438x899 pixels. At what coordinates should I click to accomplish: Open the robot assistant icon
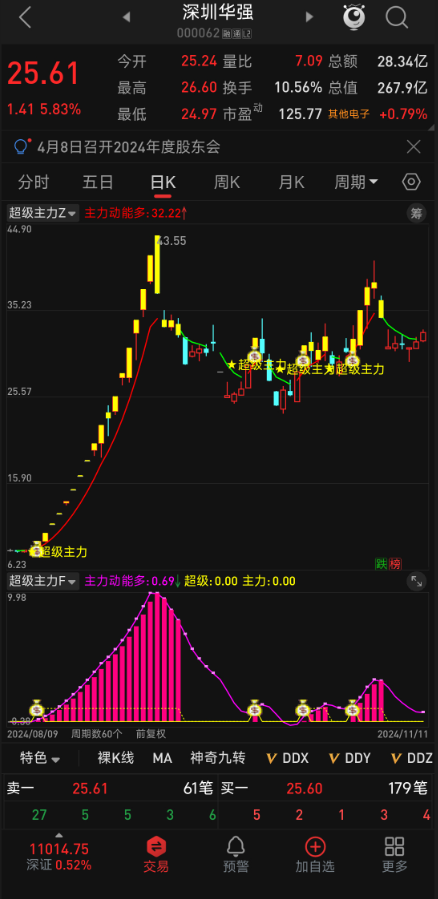354,17
